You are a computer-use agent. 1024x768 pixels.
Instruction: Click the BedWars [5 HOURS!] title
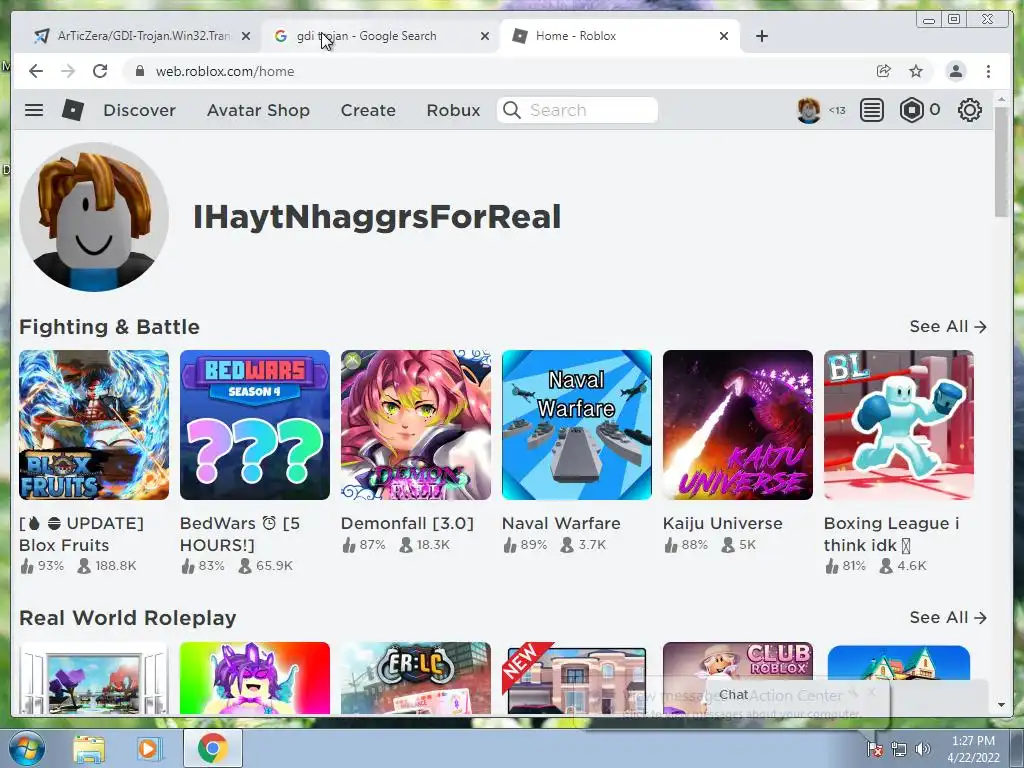click(240, 534)
